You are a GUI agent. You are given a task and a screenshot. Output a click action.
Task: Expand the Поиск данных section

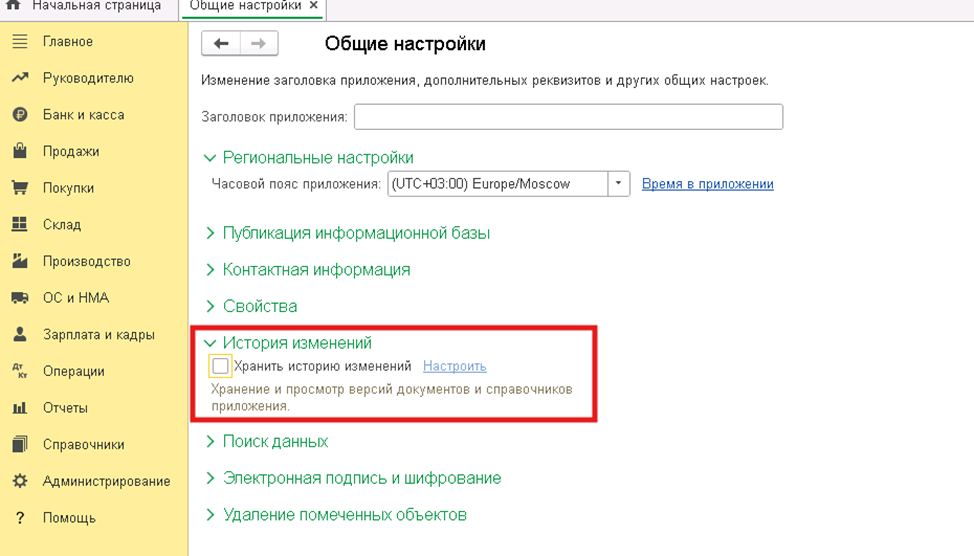coord(210,441)
